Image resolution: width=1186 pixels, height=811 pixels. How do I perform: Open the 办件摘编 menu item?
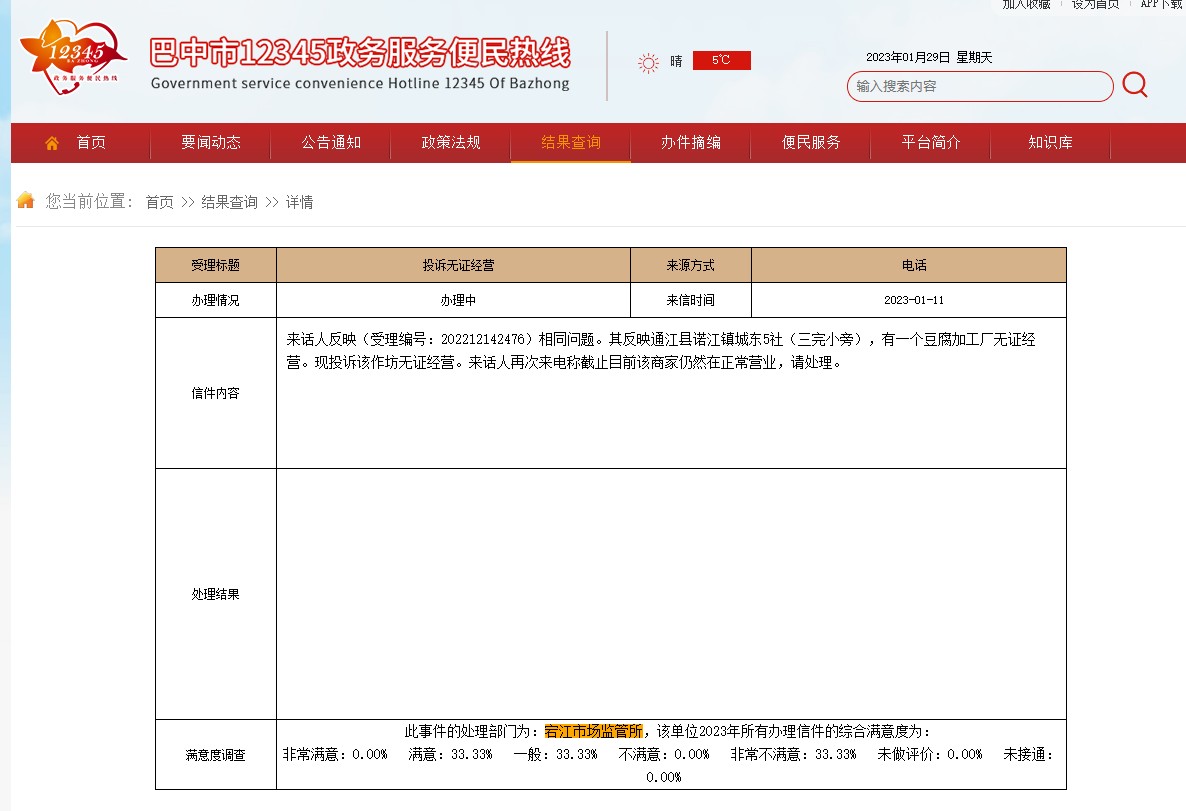pos(691,142)
